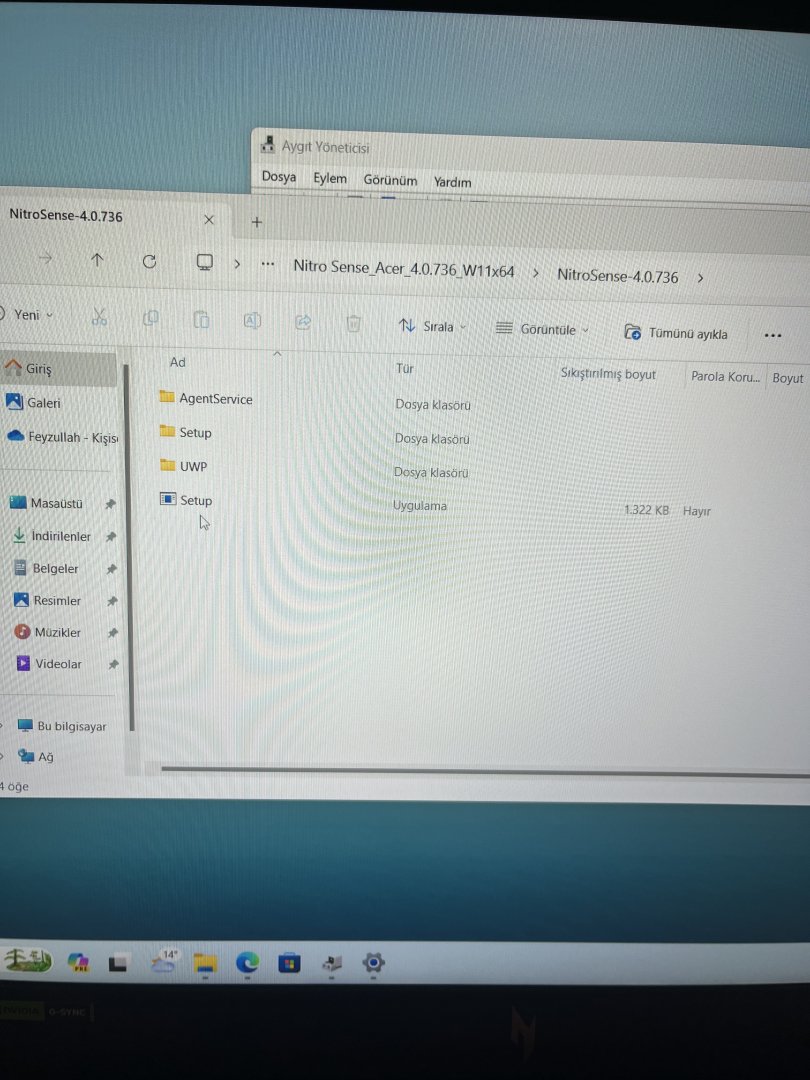This screenshot has width=810, height=1080.
Task: Open Yardım menu in Aygıt Yöneticisi
Action: pos(453,182)
